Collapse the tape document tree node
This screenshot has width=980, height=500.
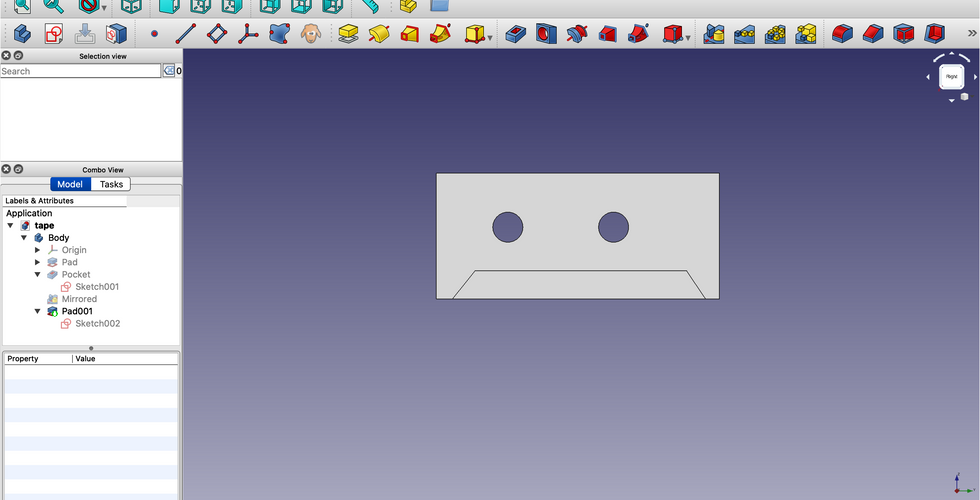click(10, 226)
